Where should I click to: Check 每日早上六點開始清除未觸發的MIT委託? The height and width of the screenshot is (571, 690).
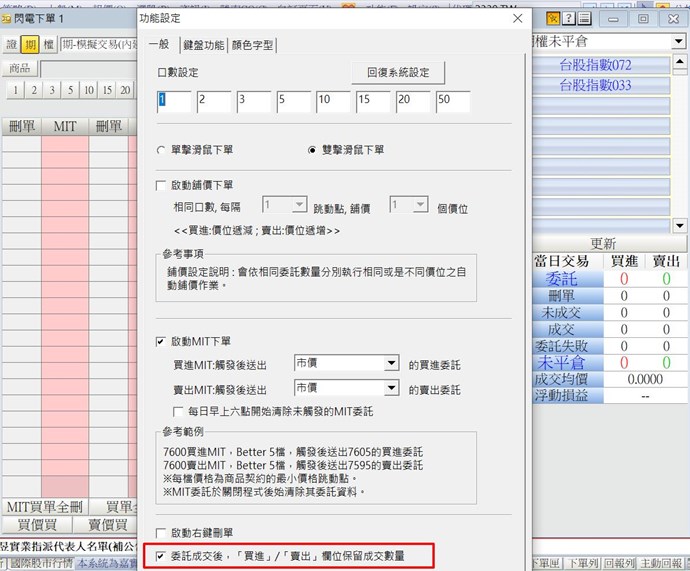(x=180, y=411)
